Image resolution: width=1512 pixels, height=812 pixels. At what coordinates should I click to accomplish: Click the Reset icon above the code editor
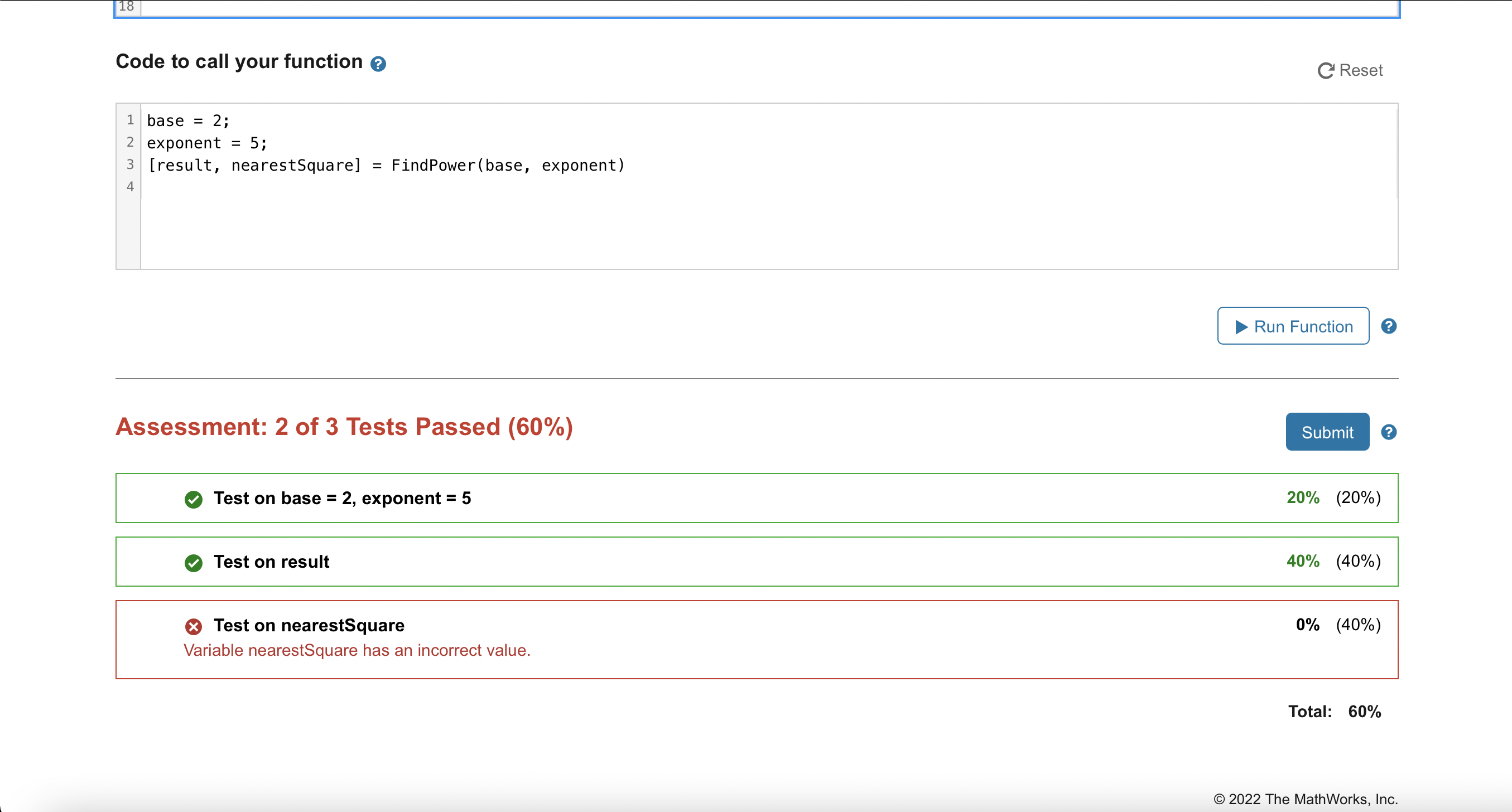(1327, 70)
